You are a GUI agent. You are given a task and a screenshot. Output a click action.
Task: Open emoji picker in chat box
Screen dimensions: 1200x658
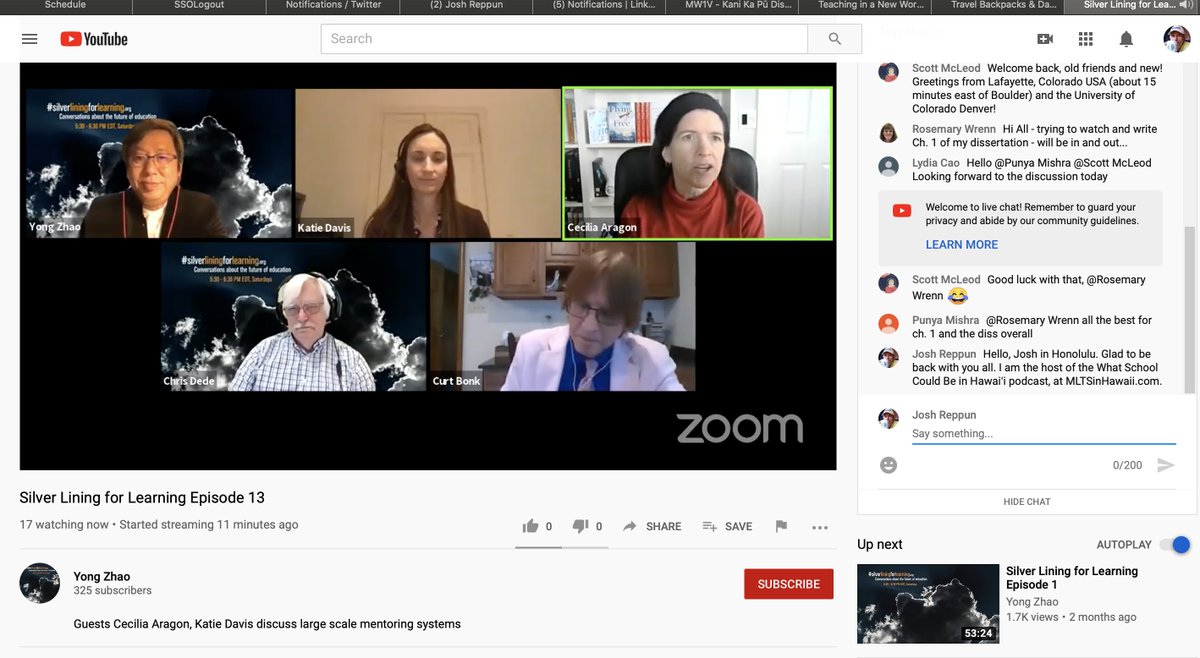888,465
